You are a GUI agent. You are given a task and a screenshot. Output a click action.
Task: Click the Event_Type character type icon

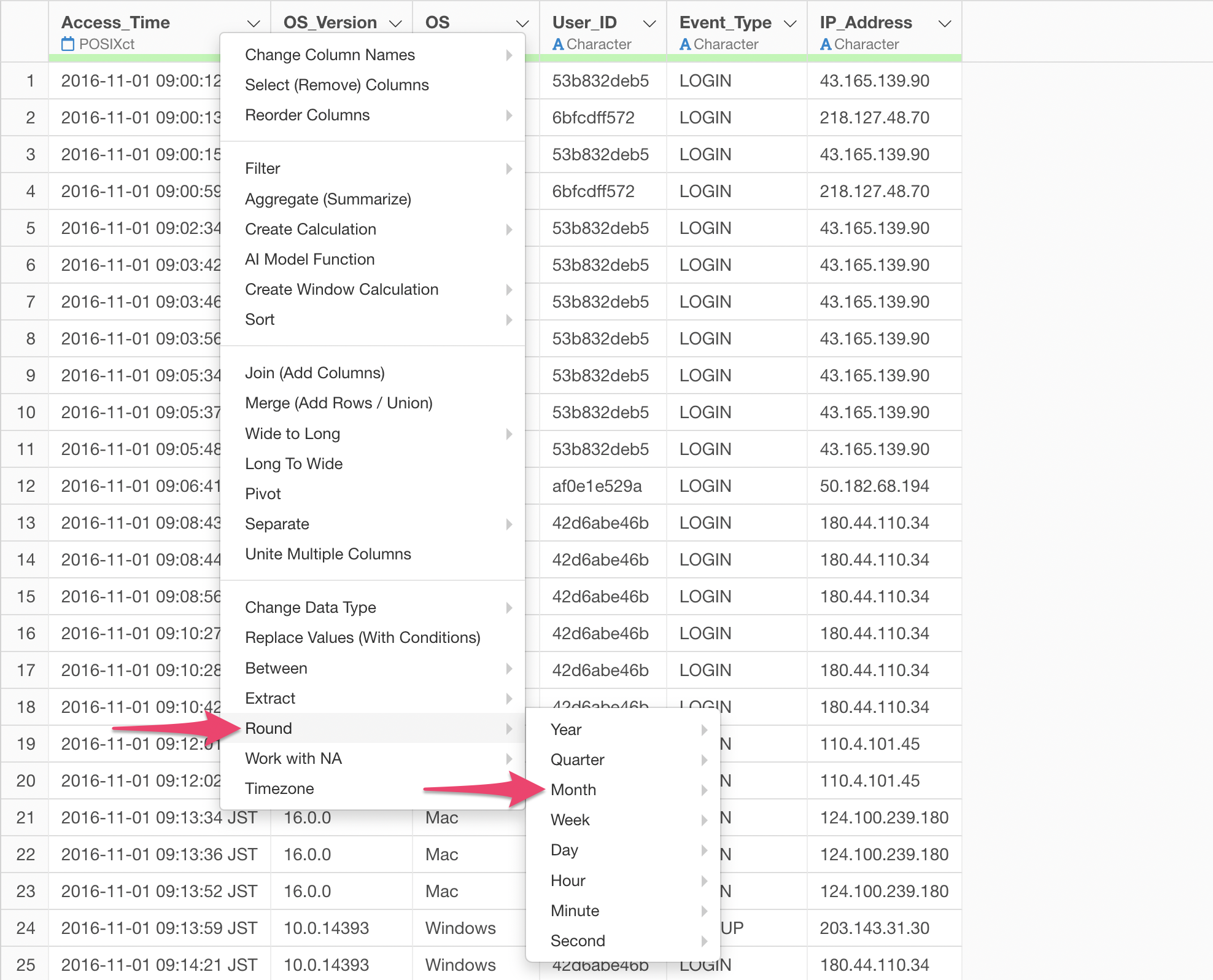click(685, 44)
